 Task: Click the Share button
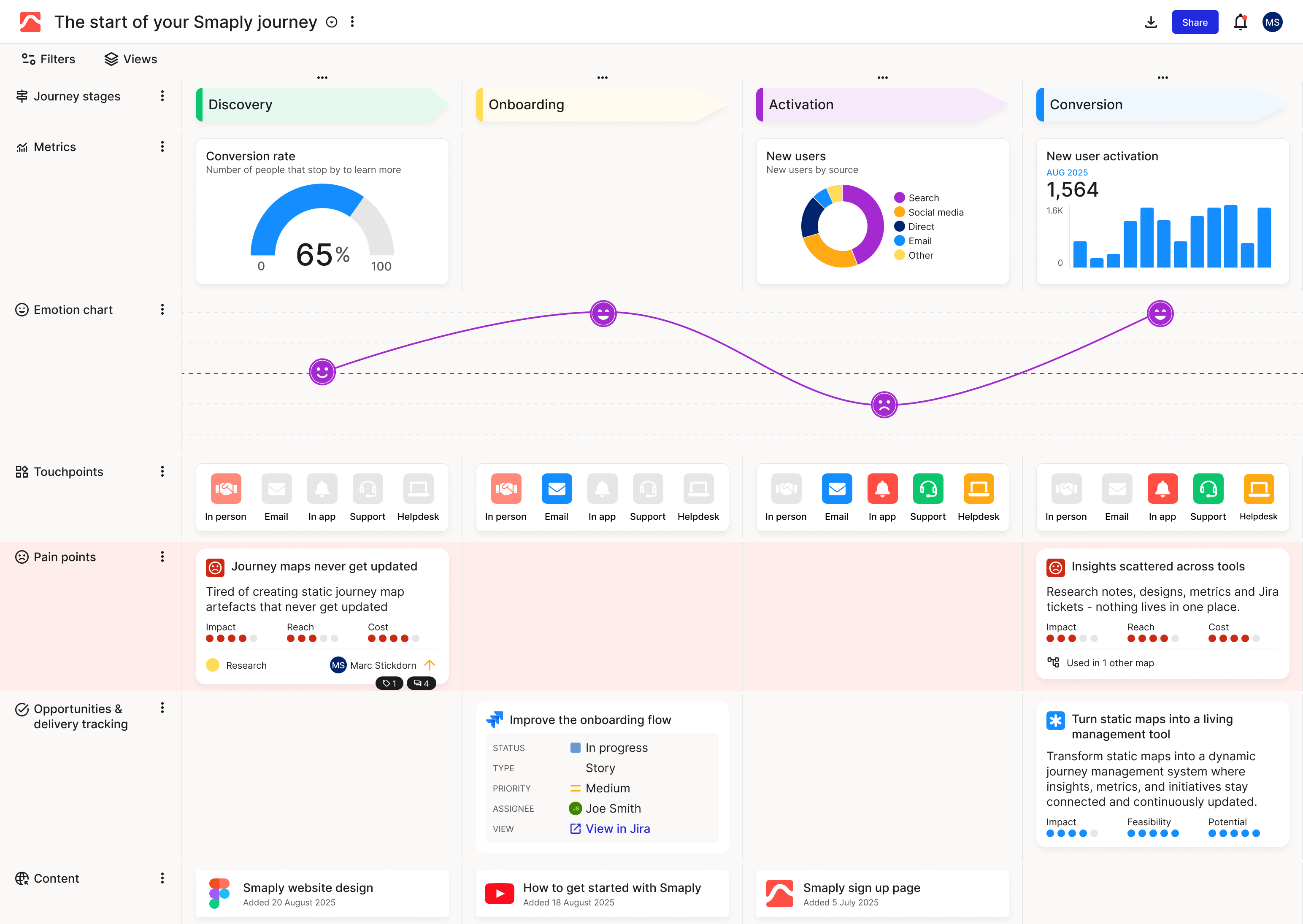coord(1194,22)
